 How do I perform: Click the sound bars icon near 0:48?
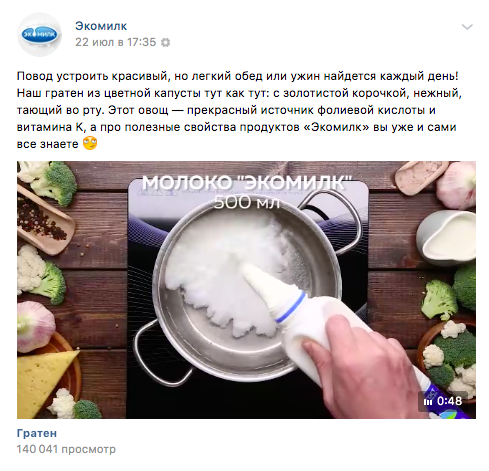pos(428,401)
